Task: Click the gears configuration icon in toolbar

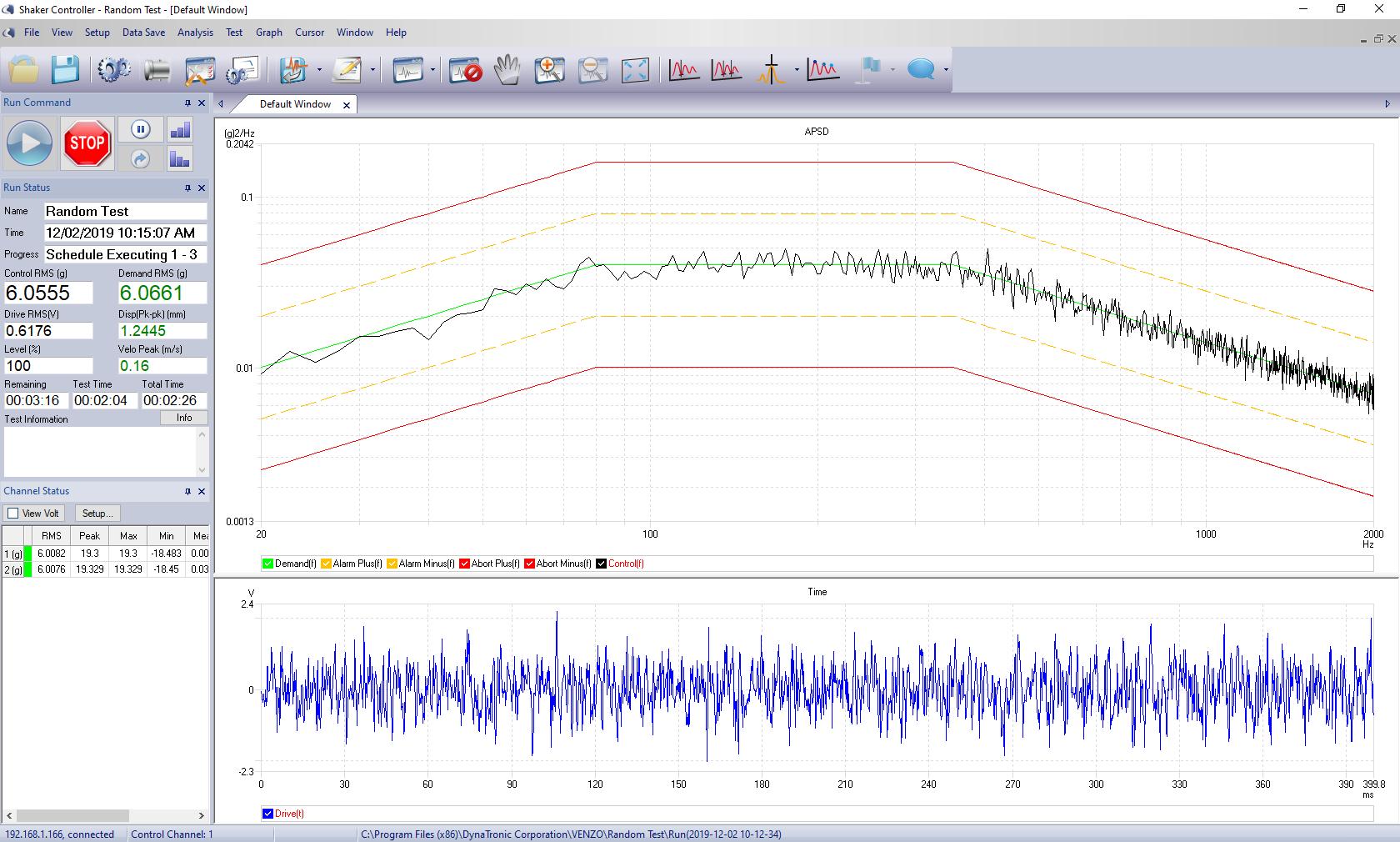Action: coord(114,70)
